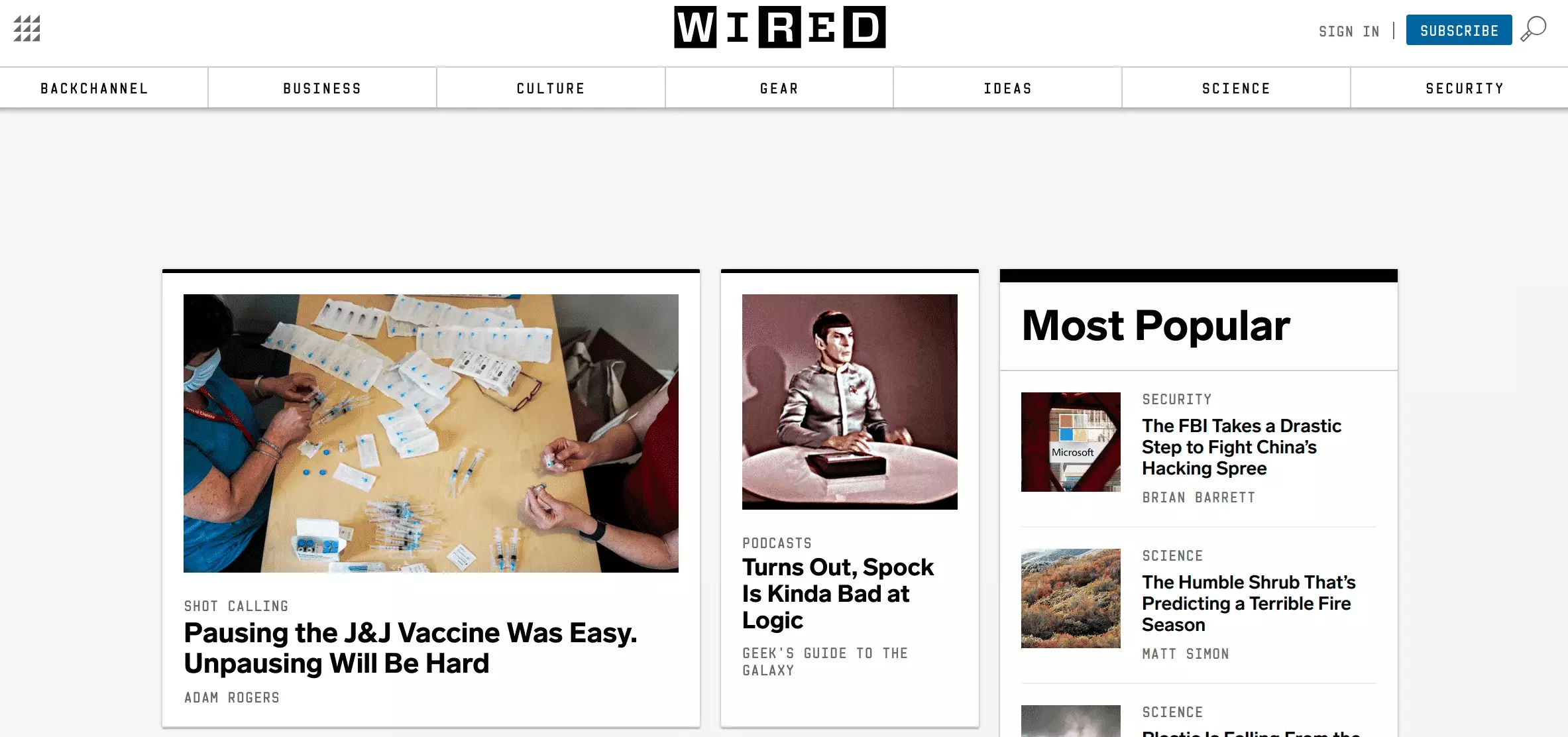The width and height of the screenshot is (1568, 737).
Task: Open FBI China hacking spree article
Action: pyautogui.click(x=1241, y=447)
